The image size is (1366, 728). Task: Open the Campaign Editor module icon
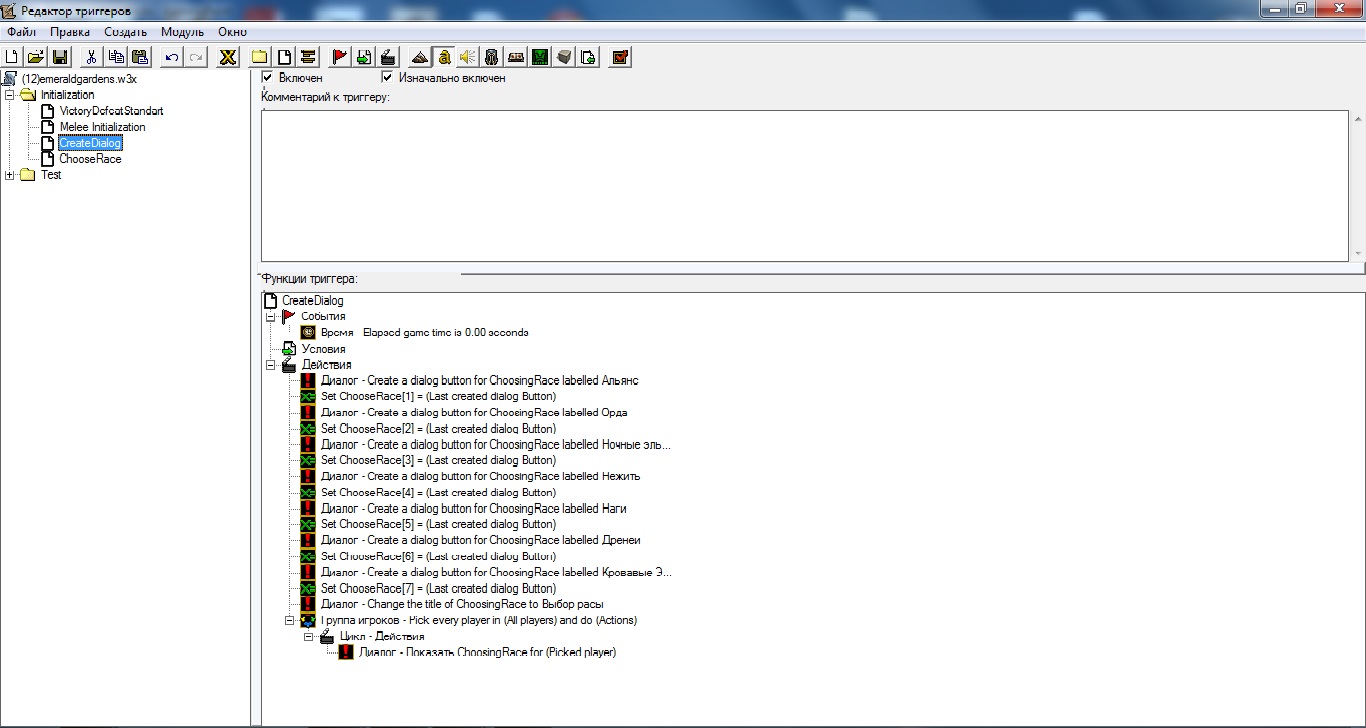pyautogui.click(x=516, y=57)
